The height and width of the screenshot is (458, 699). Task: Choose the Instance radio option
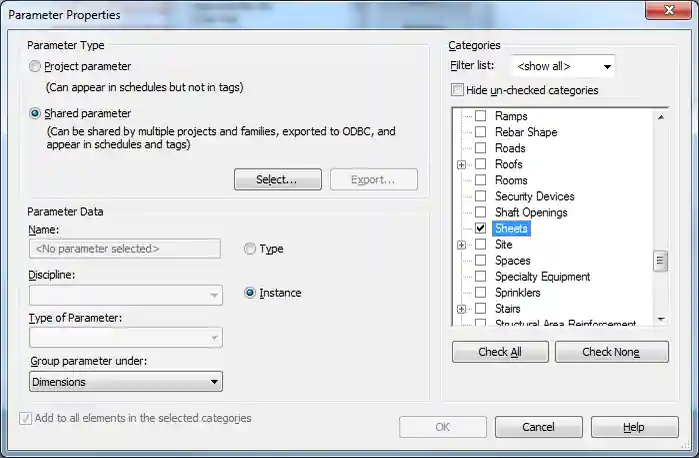coord(250,293)
